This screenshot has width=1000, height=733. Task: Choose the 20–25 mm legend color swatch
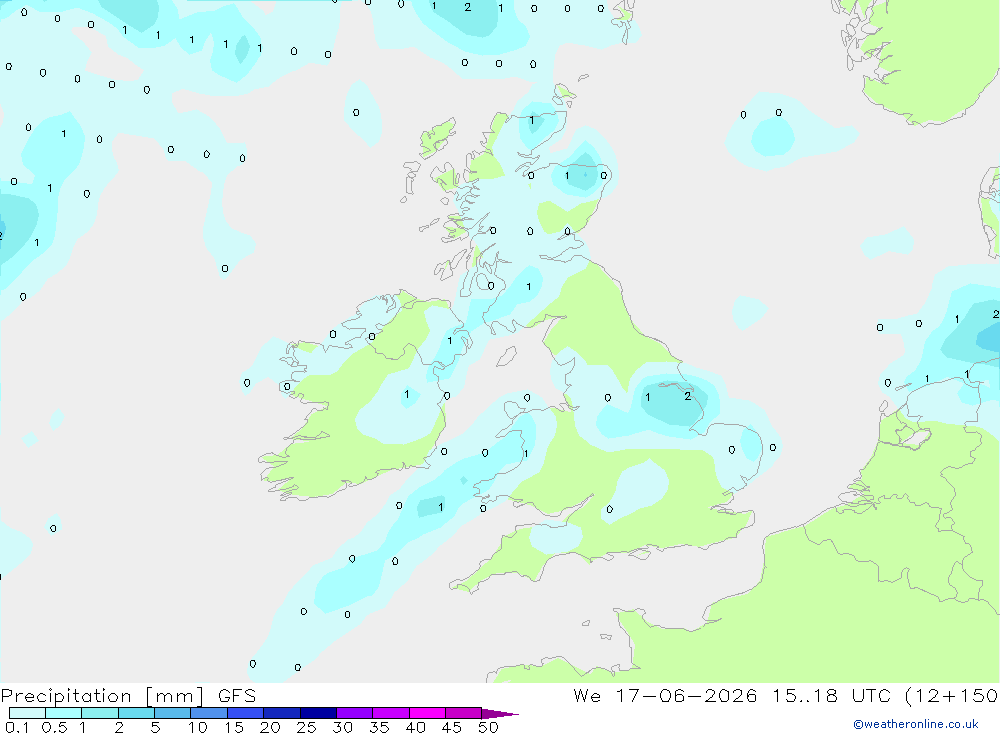282,713
